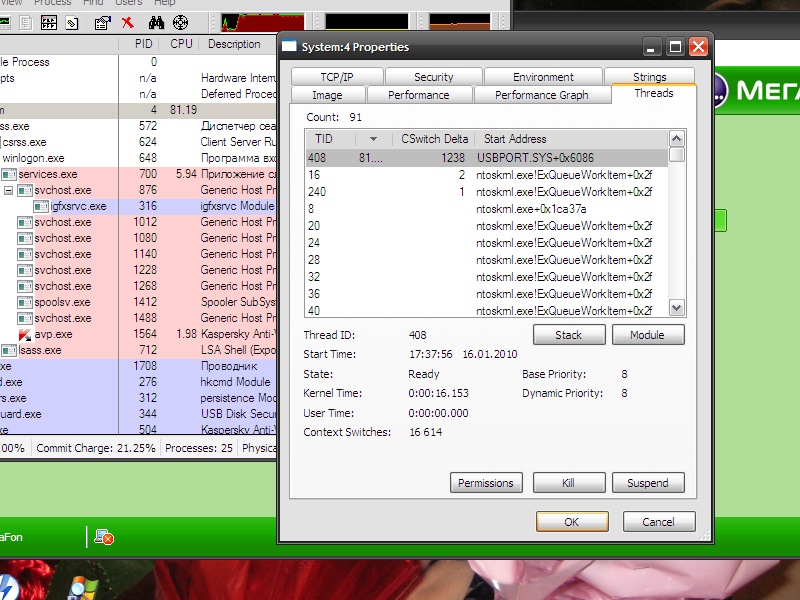Click the red X Kill Process icon
This screenshot has width=800, height=600.
click(128, 22)
